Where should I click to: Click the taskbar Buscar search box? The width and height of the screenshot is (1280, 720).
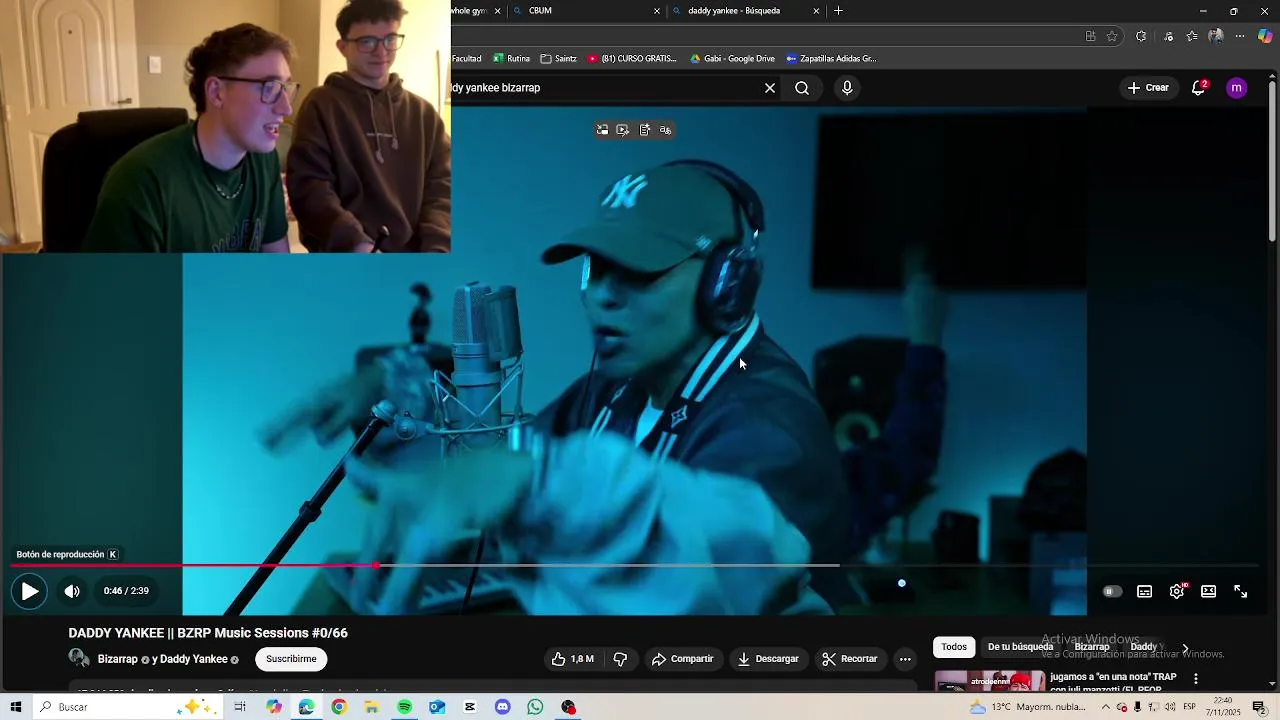coord(127,707)
